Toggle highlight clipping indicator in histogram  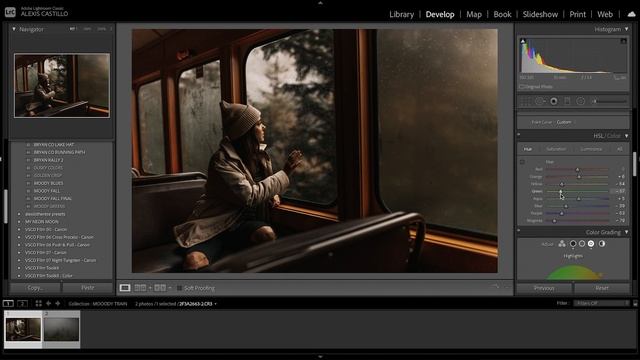623,41
